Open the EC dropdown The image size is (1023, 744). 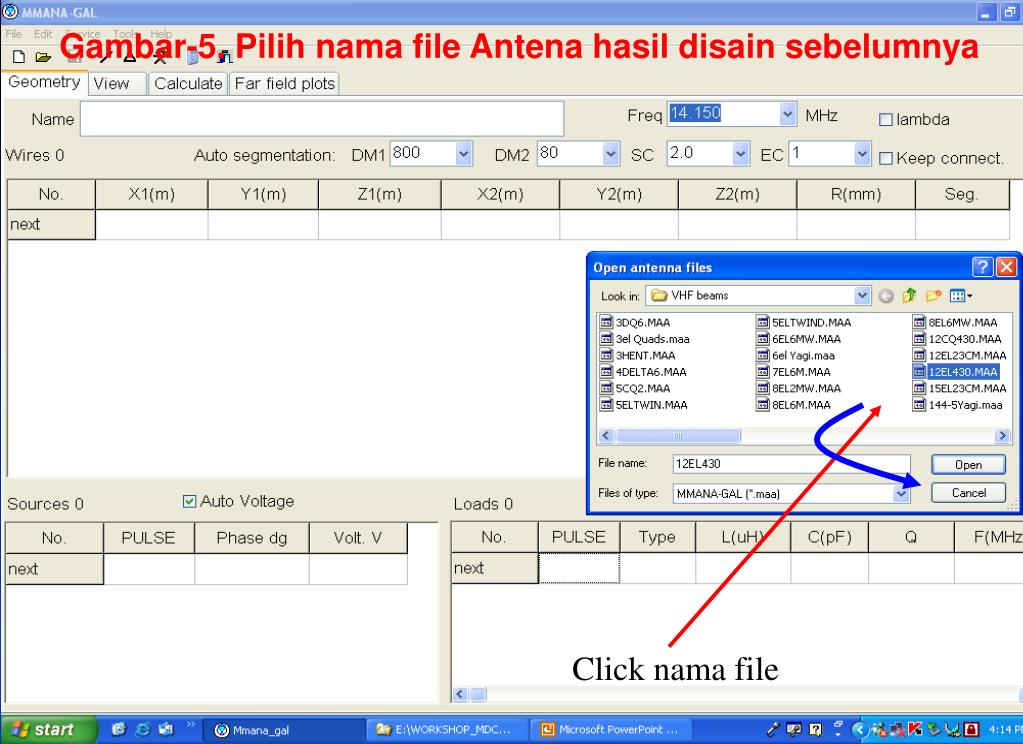click(863, 155)
